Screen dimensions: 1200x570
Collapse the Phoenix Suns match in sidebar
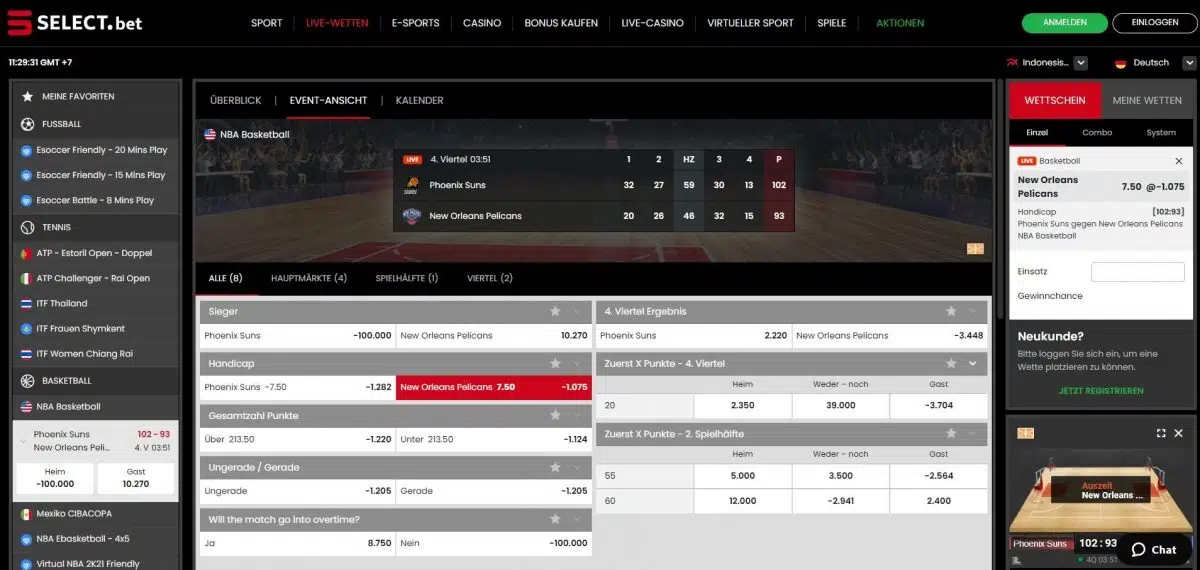(23, 441)
